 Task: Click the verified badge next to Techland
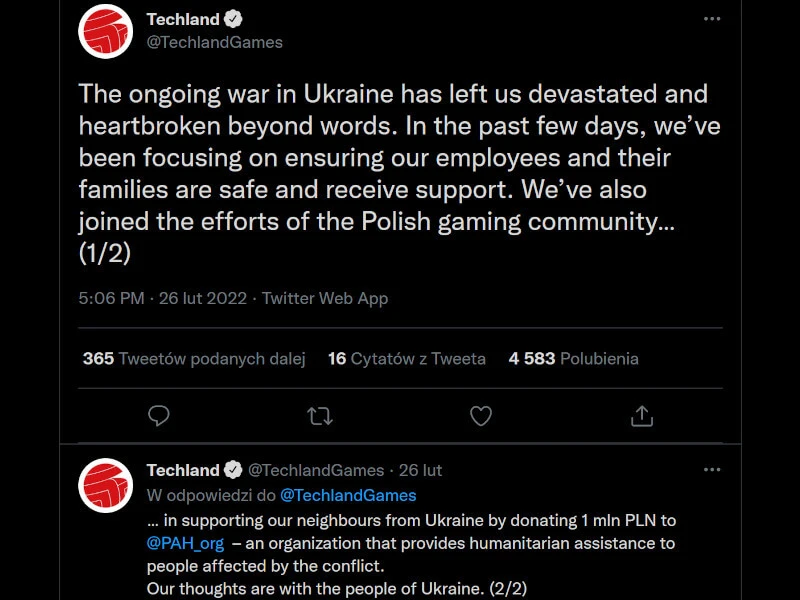(234, 18)
